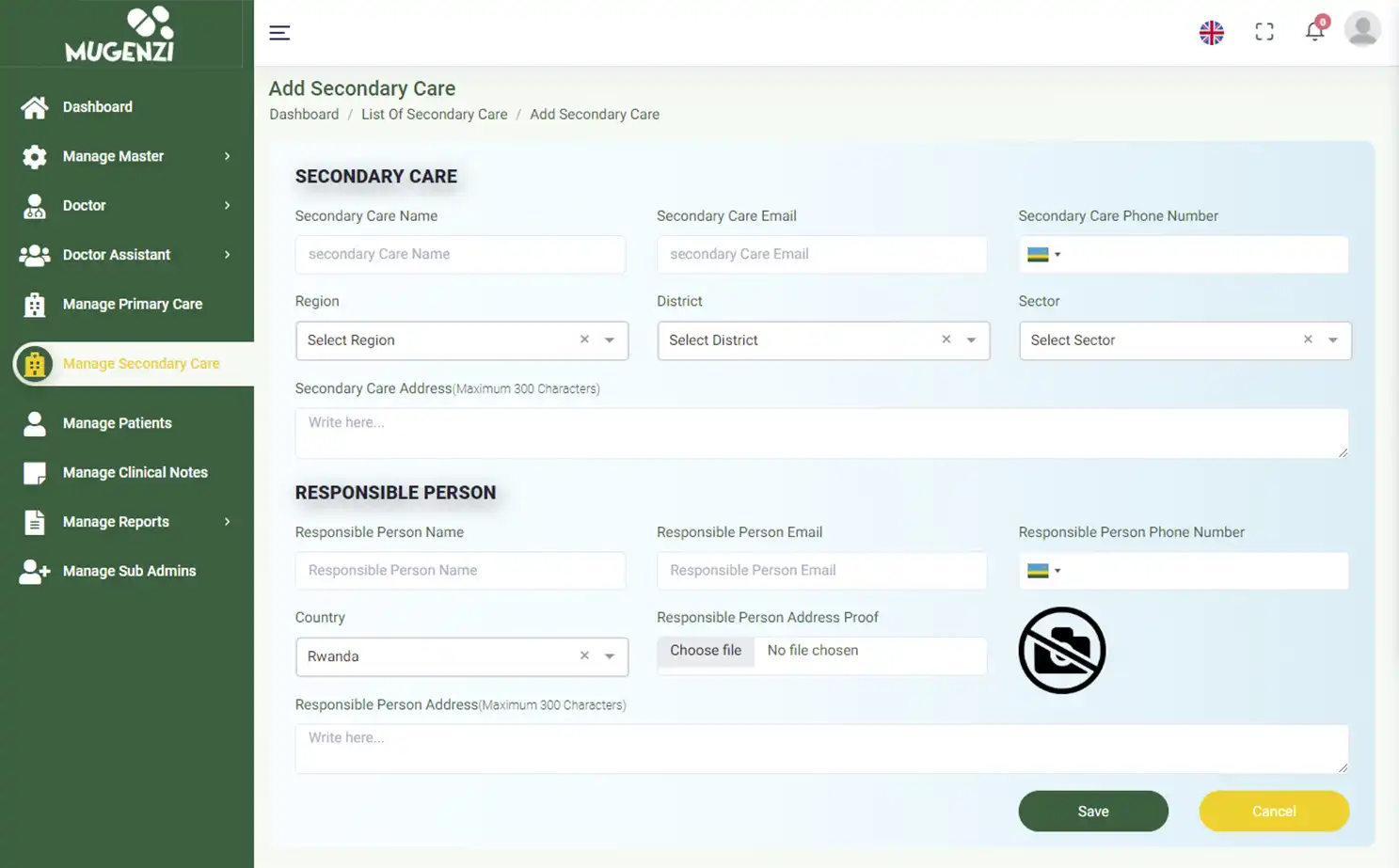Viewport: 1399px width, 868px height.
Task: Expand the Manage Master submenu
Action: tap(227, 156)
